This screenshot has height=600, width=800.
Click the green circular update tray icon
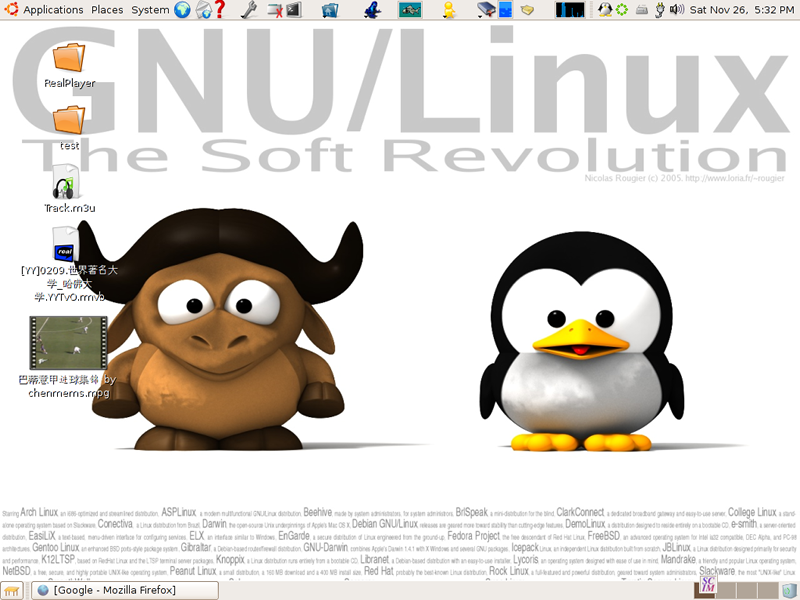[x=621, y=9]
